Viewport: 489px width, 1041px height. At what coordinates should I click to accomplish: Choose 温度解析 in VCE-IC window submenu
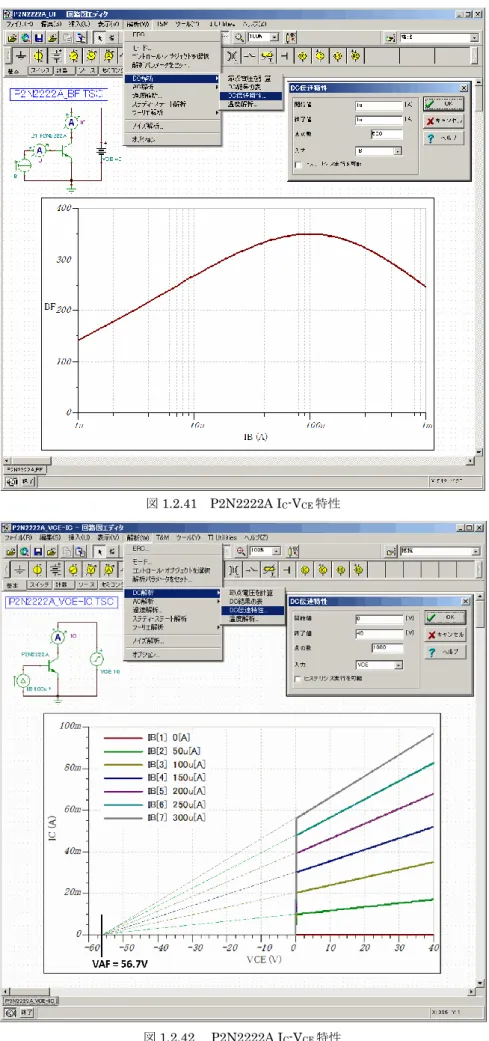pyautogui.click(x=253, y=619)
